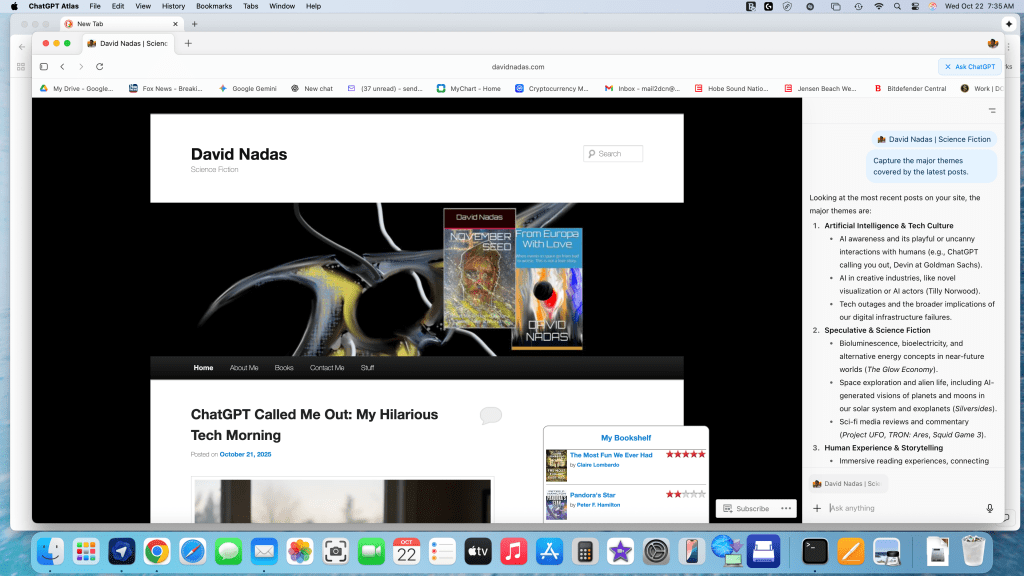Open a new tab with plus button
The height and width of the screenshot is (576, 1024).
coord(188,43)
